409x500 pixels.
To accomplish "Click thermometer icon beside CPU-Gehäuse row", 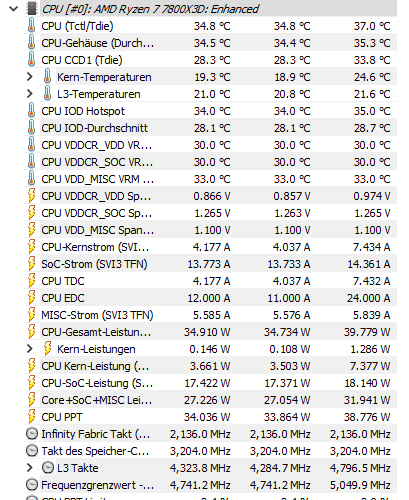I will click(x=31, y=43).
